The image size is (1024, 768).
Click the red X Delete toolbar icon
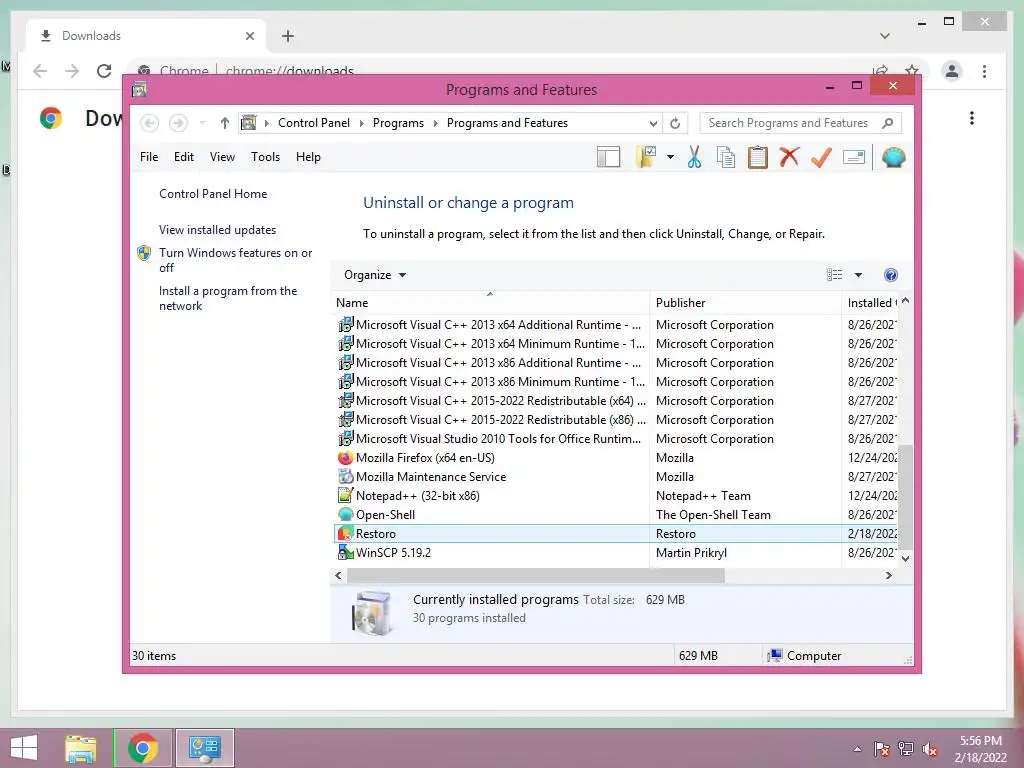789,157
